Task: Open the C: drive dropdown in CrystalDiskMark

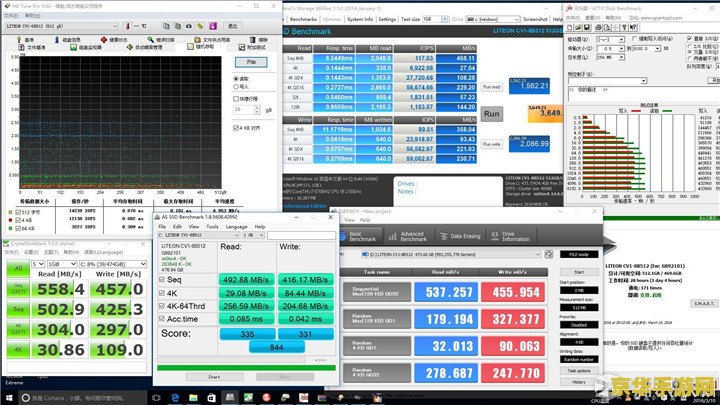Action: tap(112, 264)
